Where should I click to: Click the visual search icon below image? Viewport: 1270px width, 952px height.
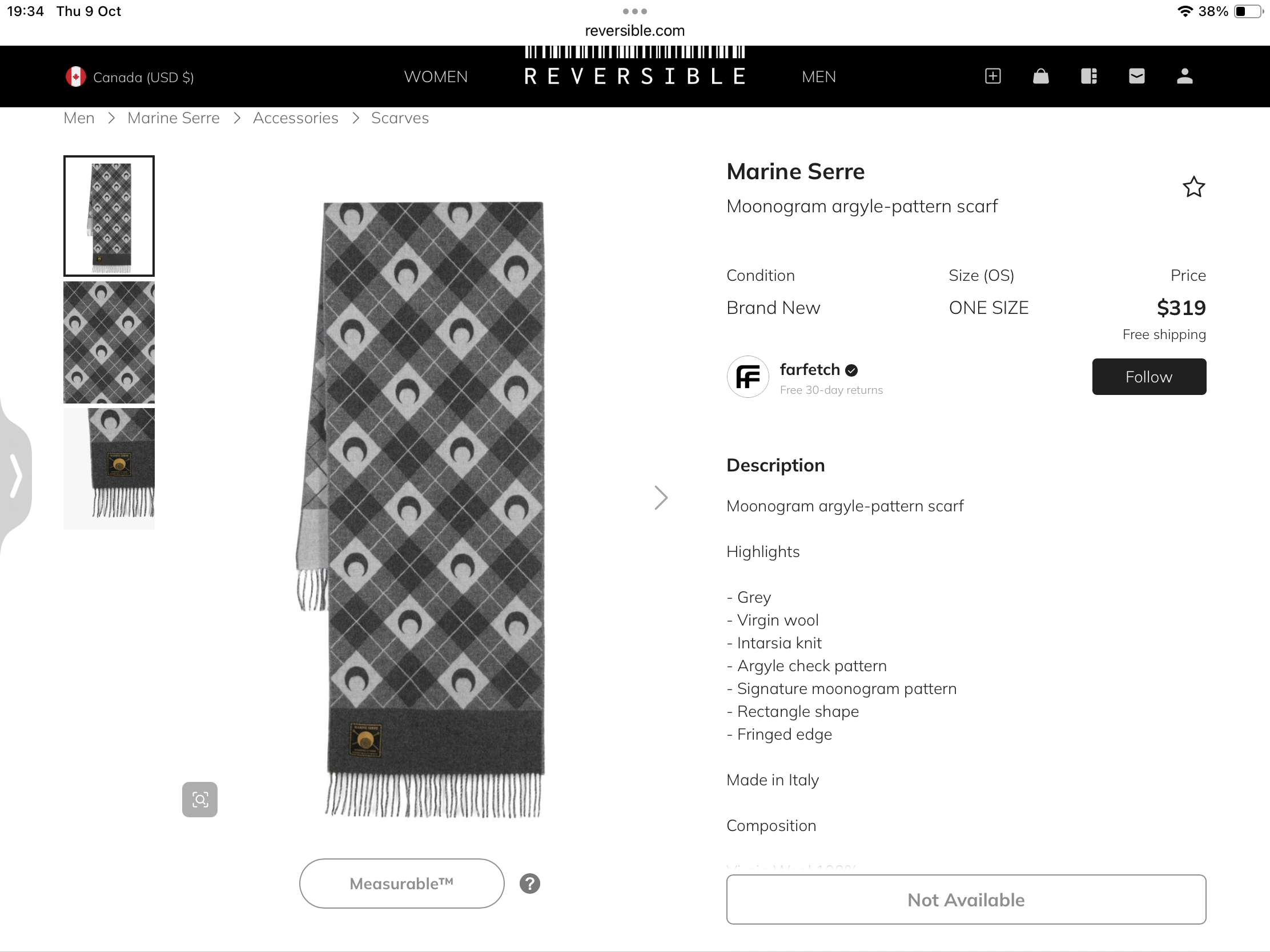coord(200,799)
